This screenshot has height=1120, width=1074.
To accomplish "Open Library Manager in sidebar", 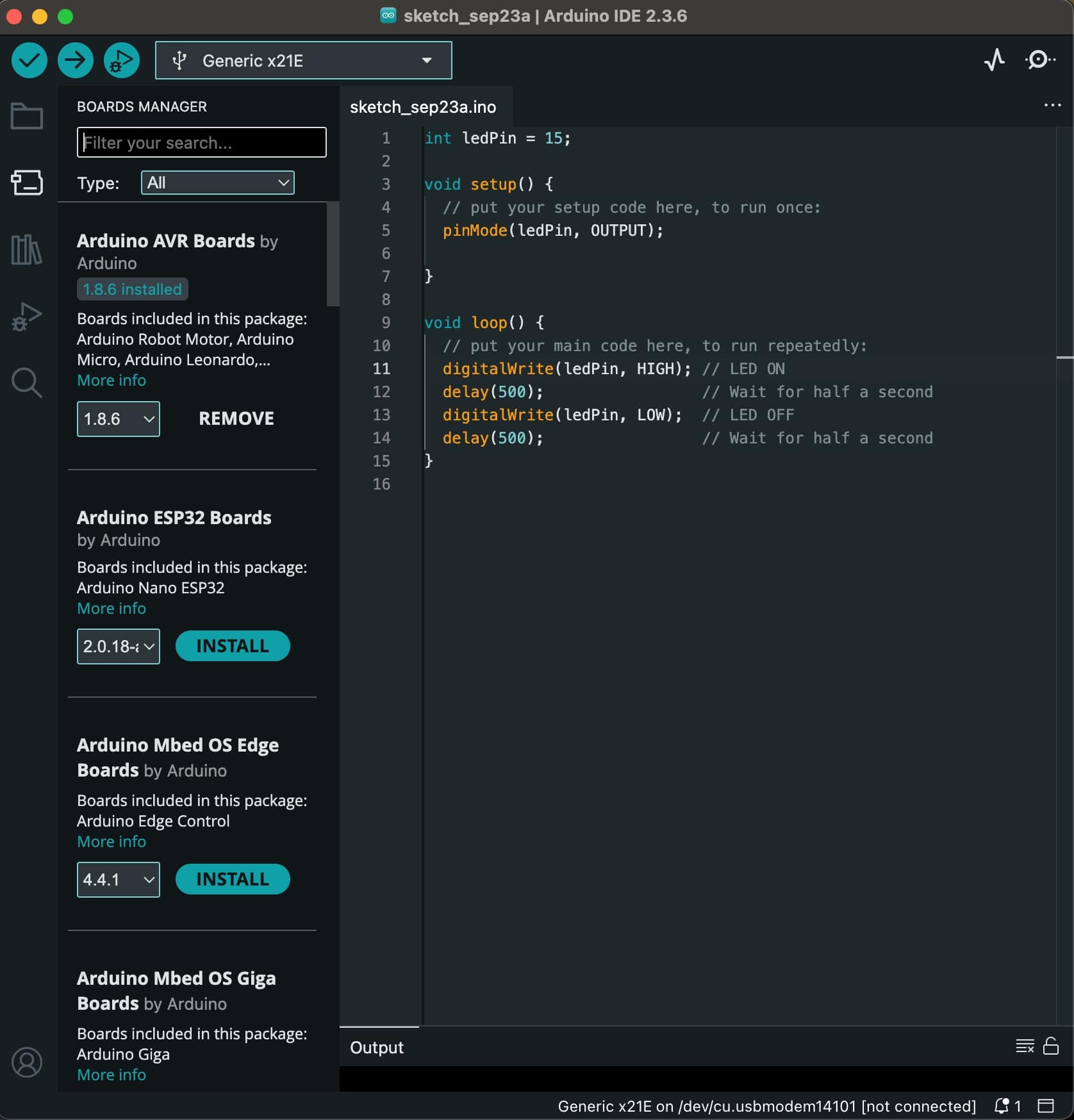I will tap(27, 249).
